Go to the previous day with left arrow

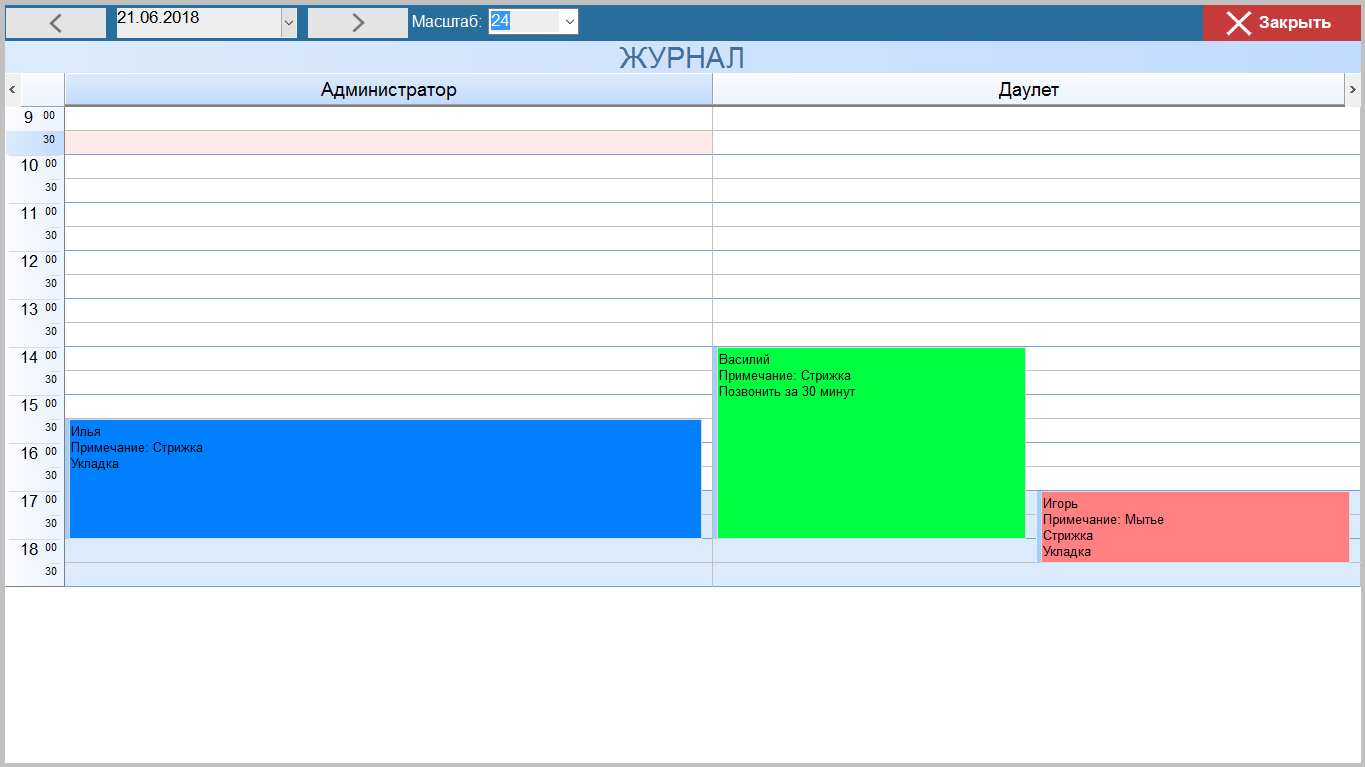click(x=55, y=23)
